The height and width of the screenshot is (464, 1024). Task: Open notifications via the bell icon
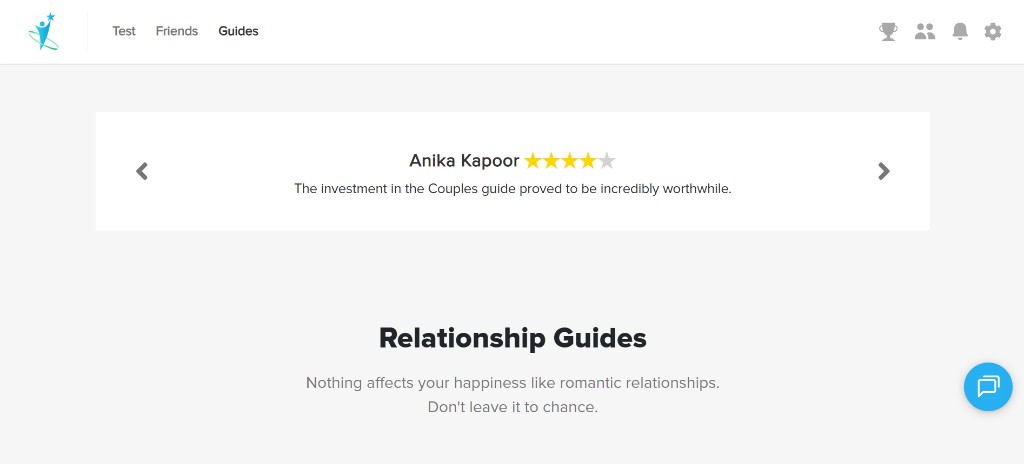959,31
